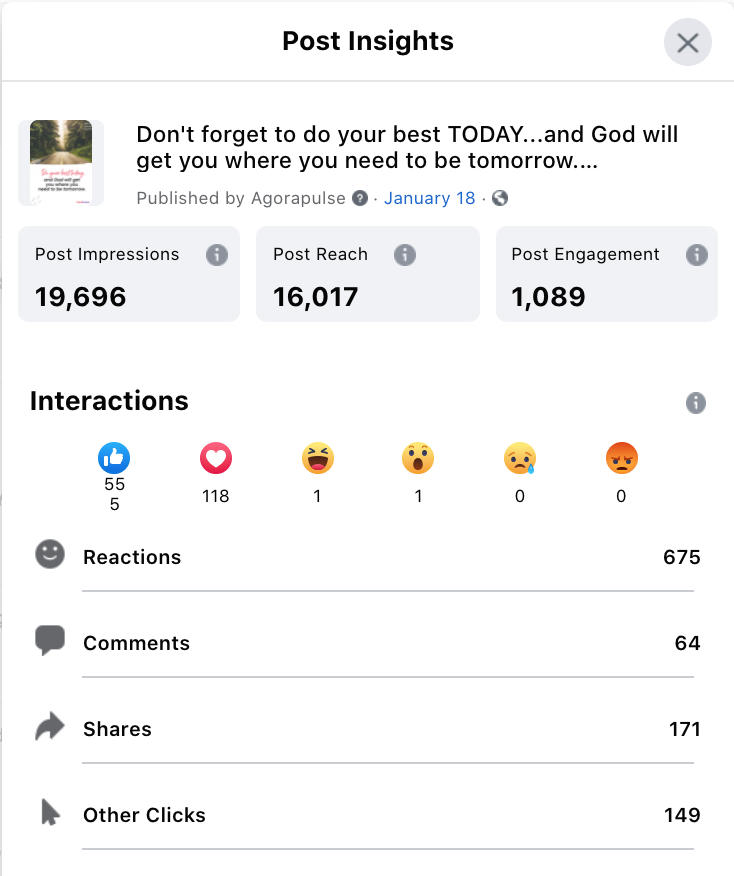Open the post thumbnail image

click(x=61, y=163)
